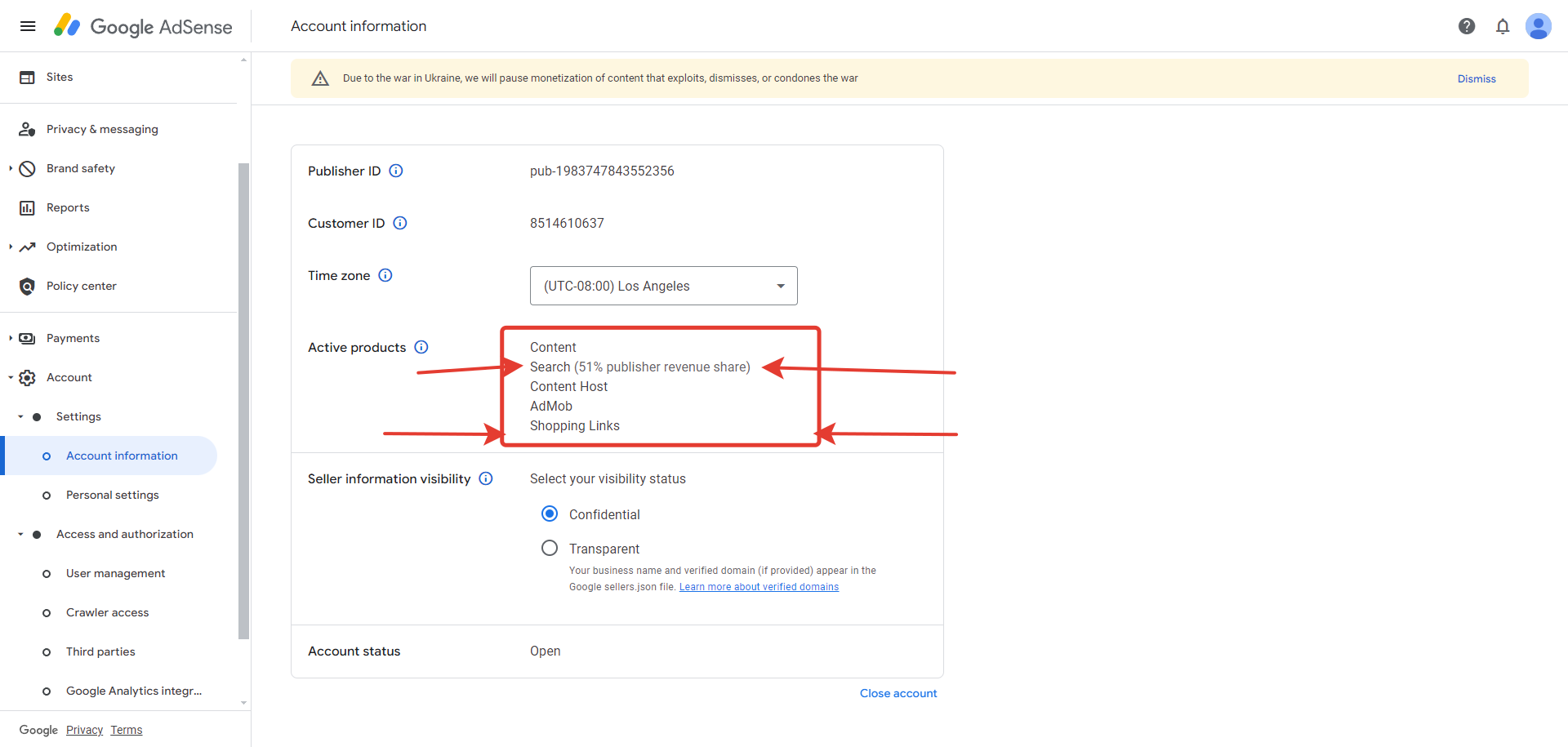Click the Close account link
Screen dimensions: 1568x747
click(x=898, y=693)
